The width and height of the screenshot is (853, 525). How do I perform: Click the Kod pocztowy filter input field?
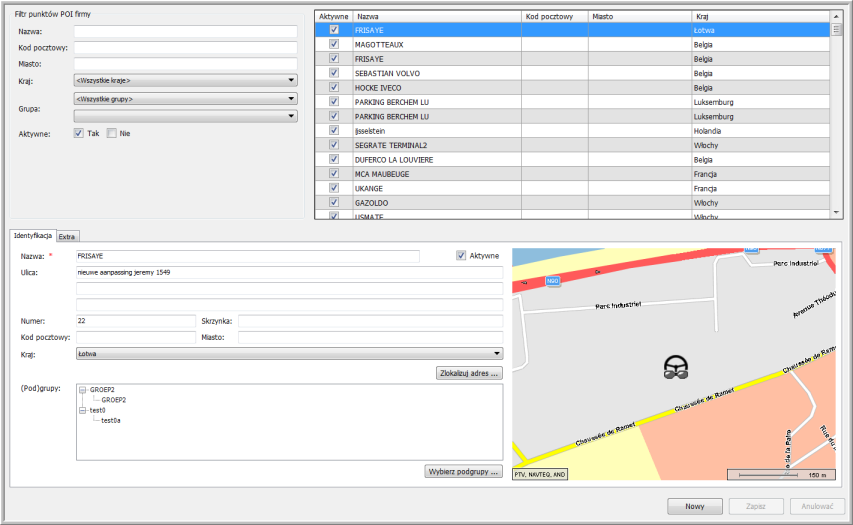186,47
